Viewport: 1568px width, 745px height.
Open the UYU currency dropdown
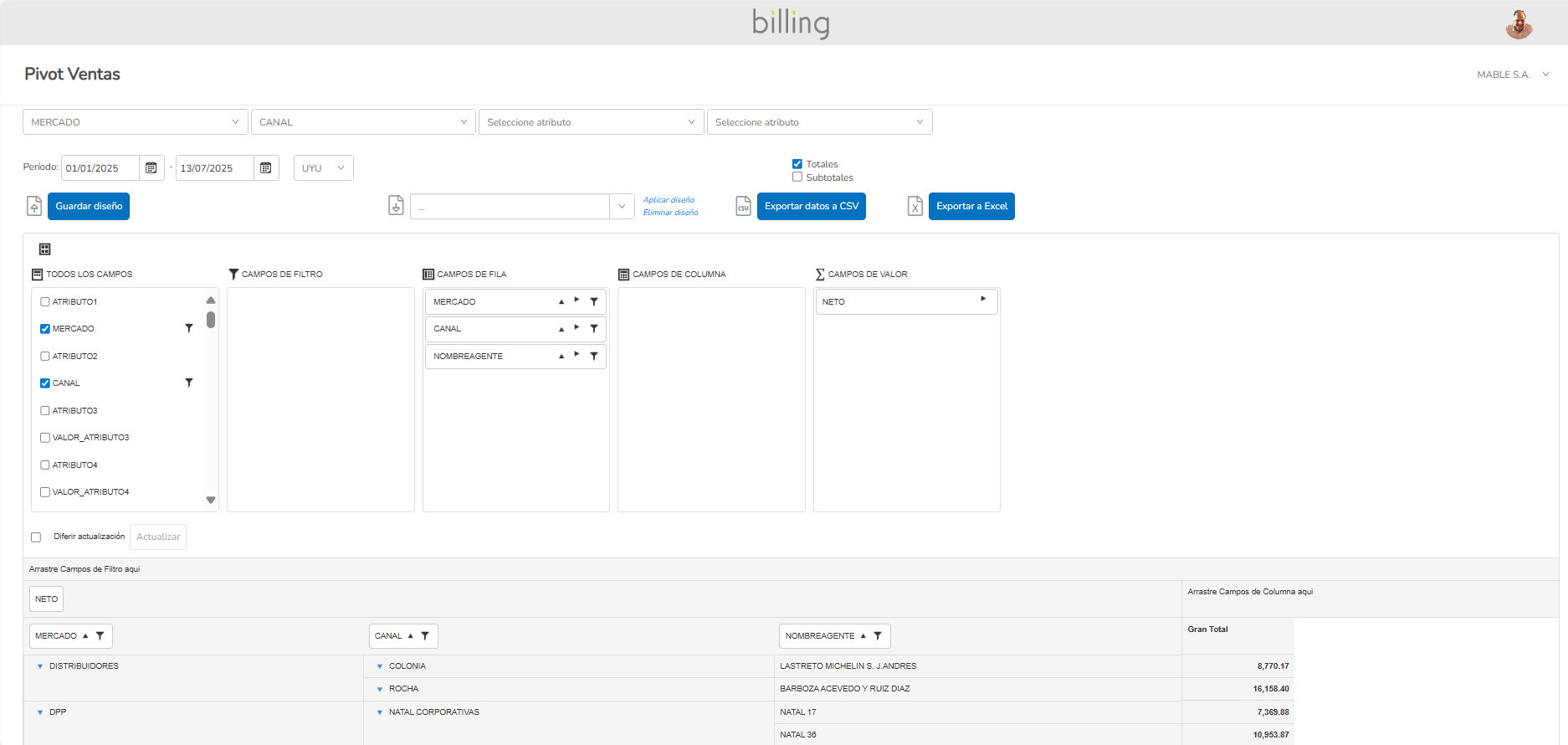coord(323,168)
